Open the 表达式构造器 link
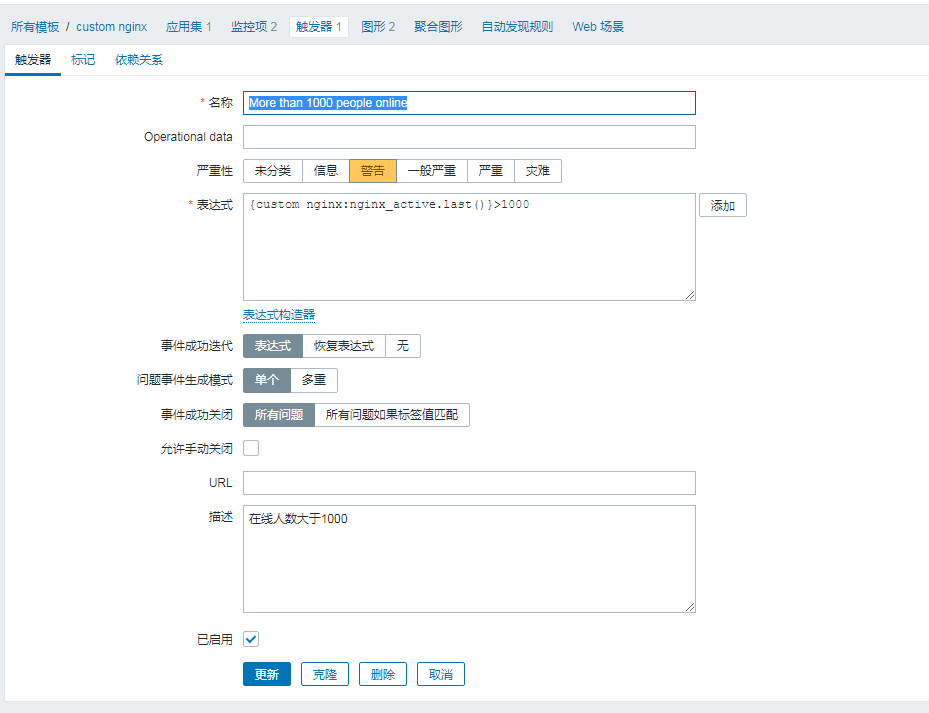Image resolution: width=929 pixels, height=713 pixels. pyautogui.click(x=279, y=315)
